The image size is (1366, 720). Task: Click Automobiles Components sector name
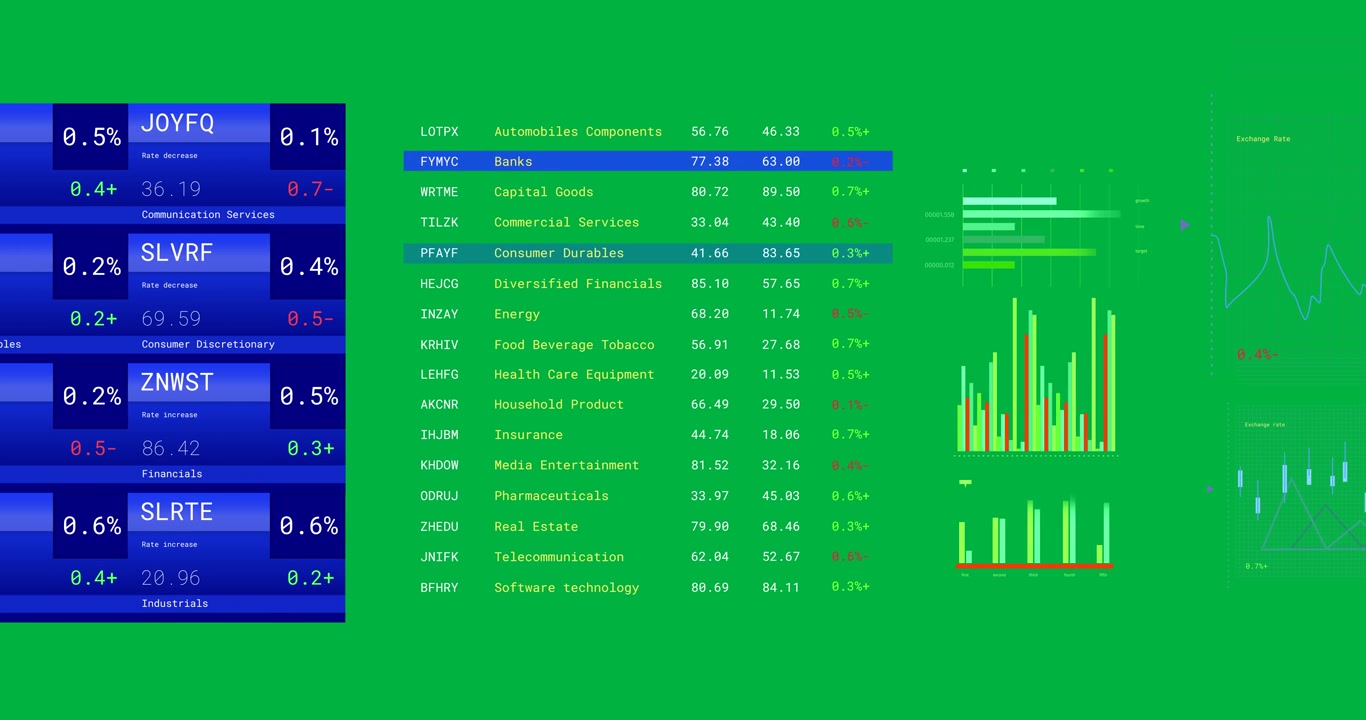[x=578, y=132]
